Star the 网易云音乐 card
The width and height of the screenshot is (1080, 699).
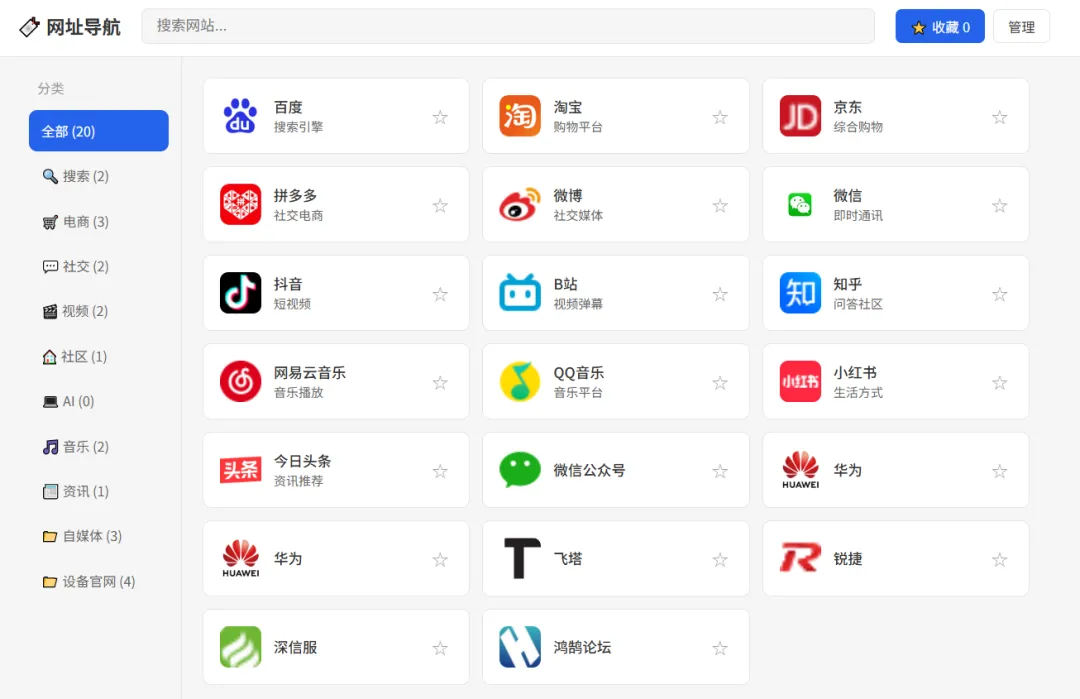pyautogui.click(x=440, y=382)
